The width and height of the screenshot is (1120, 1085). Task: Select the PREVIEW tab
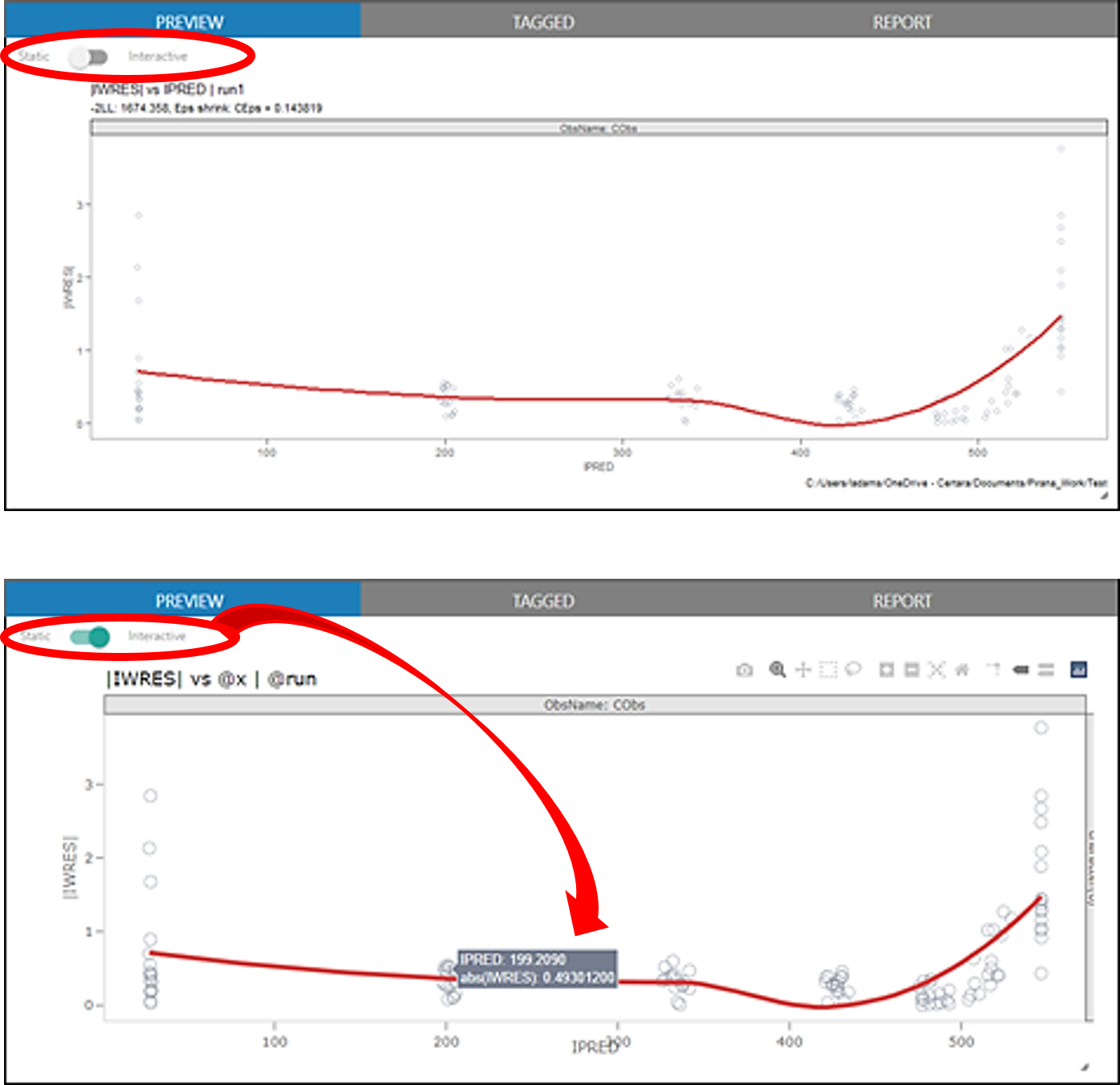click(x=190, y=22)
